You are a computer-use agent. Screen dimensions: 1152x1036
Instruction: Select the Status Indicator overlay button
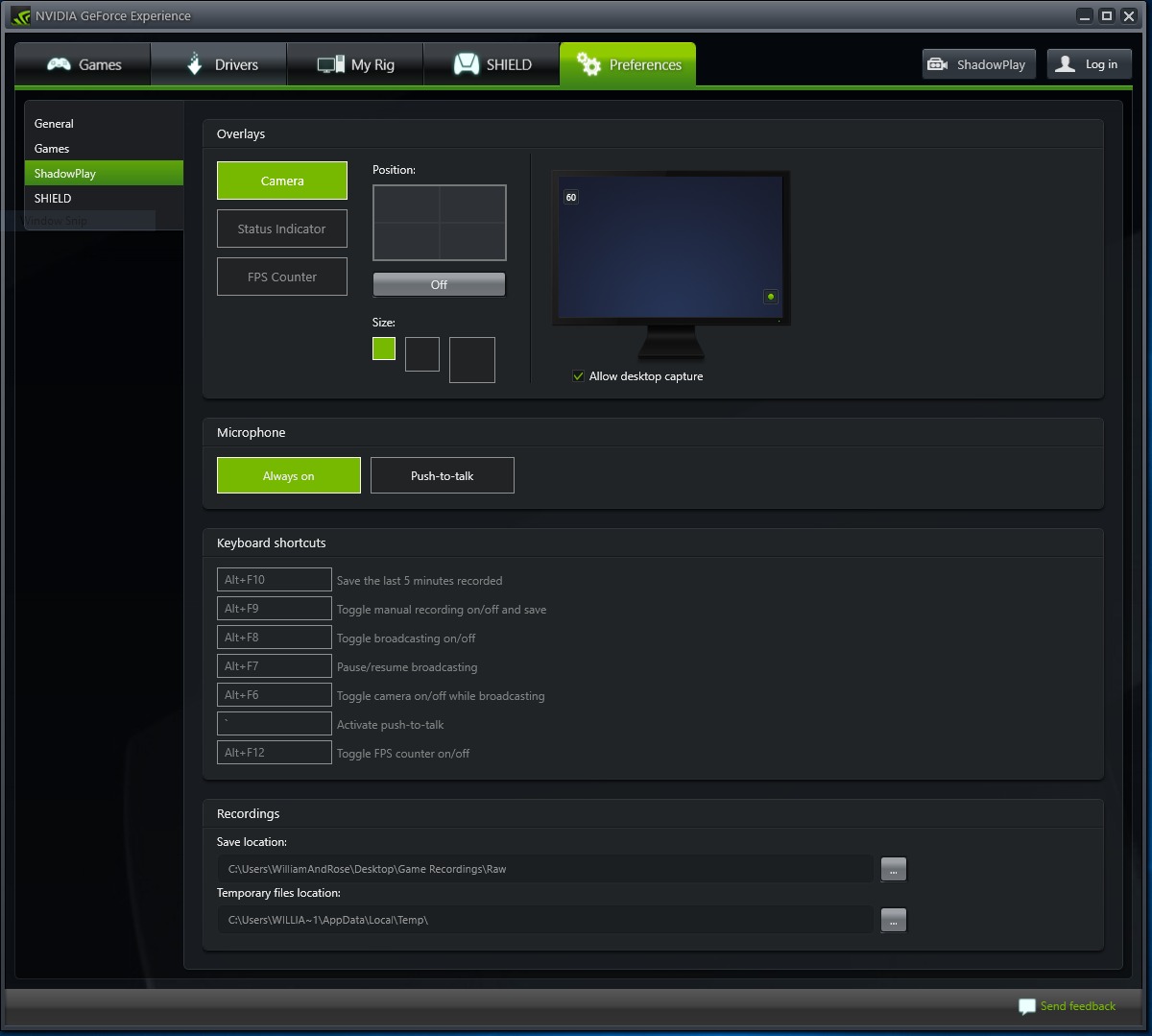(x=282, y=229)
